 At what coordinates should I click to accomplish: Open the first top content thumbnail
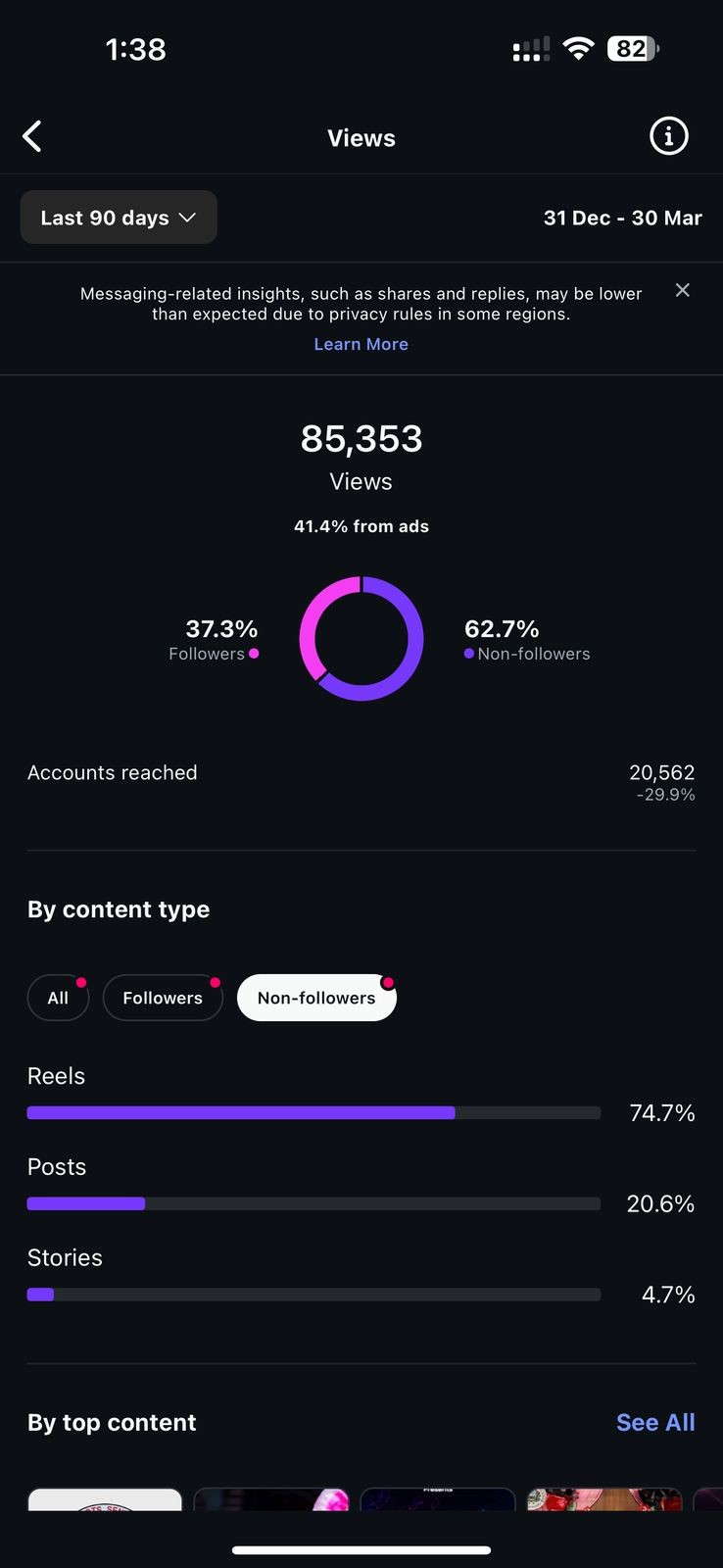pyautogui.click(x=105, y=1499)
